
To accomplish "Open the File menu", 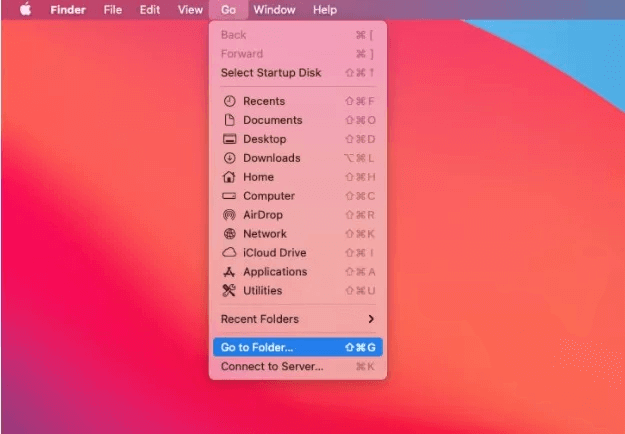I will 113,10.
